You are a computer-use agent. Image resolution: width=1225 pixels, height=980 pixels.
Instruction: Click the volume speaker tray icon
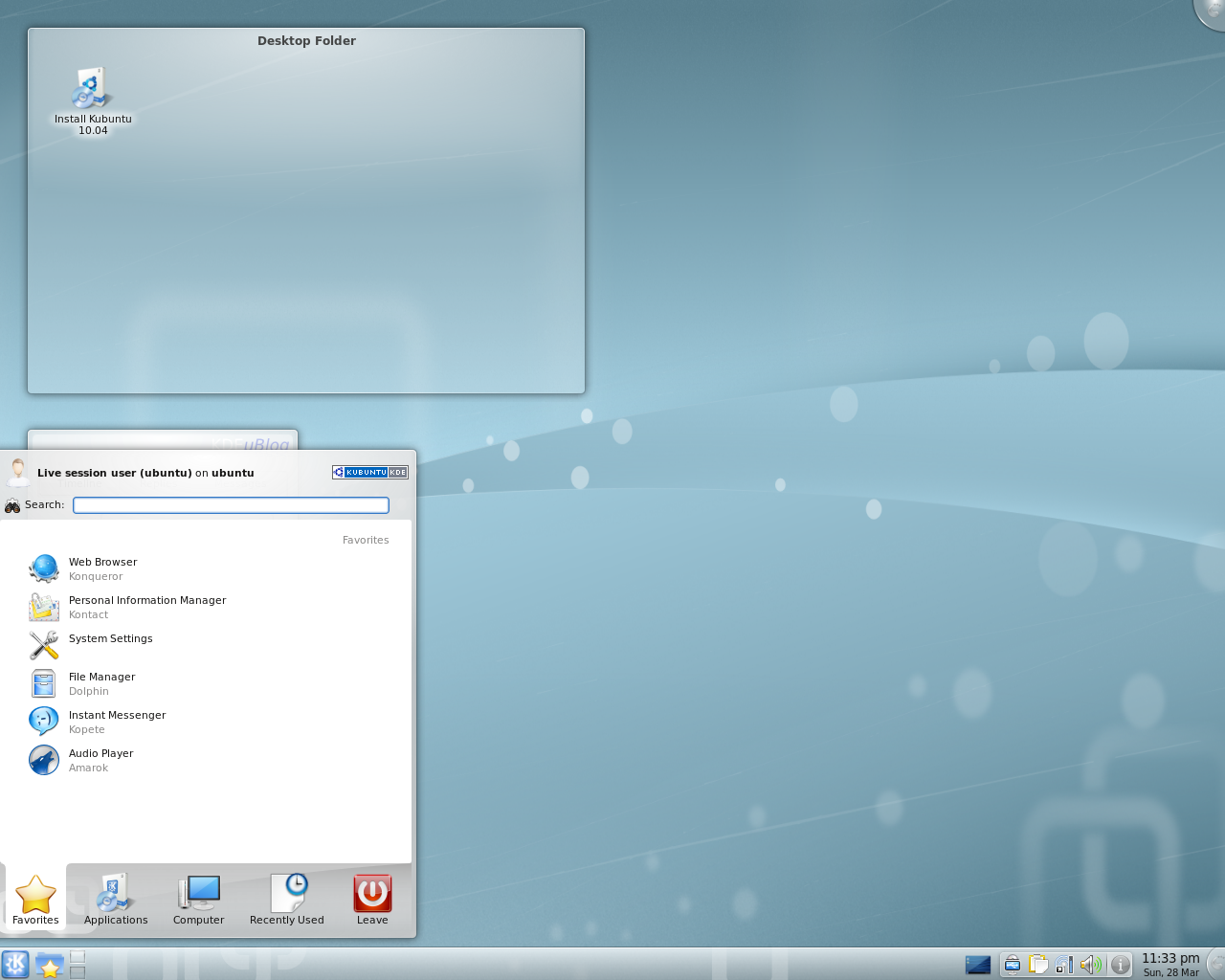1090,965
